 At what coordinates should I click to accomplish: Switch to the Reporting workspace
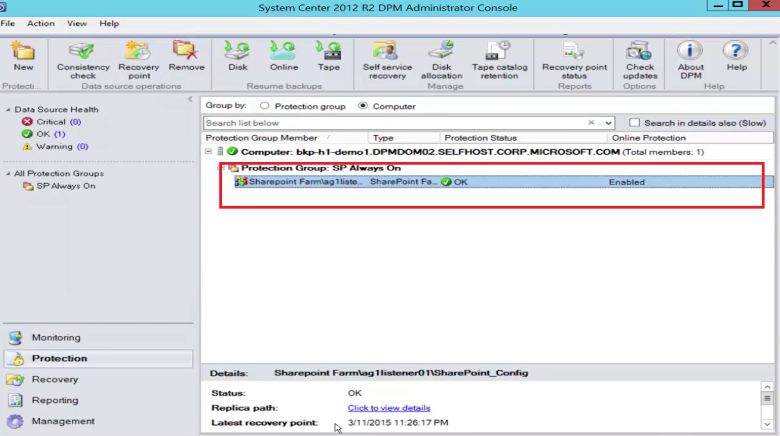pyautogui.click(x=98, y=400)
